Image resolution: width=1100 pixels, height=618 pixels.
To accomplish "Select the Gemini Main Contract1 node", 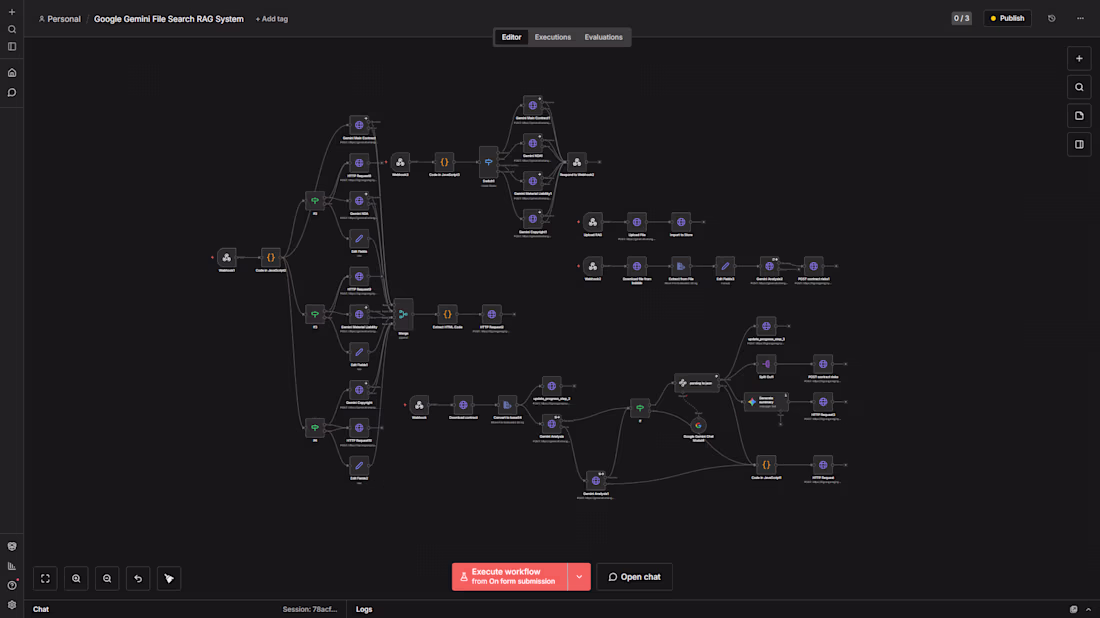I will [x=533, y=105].
